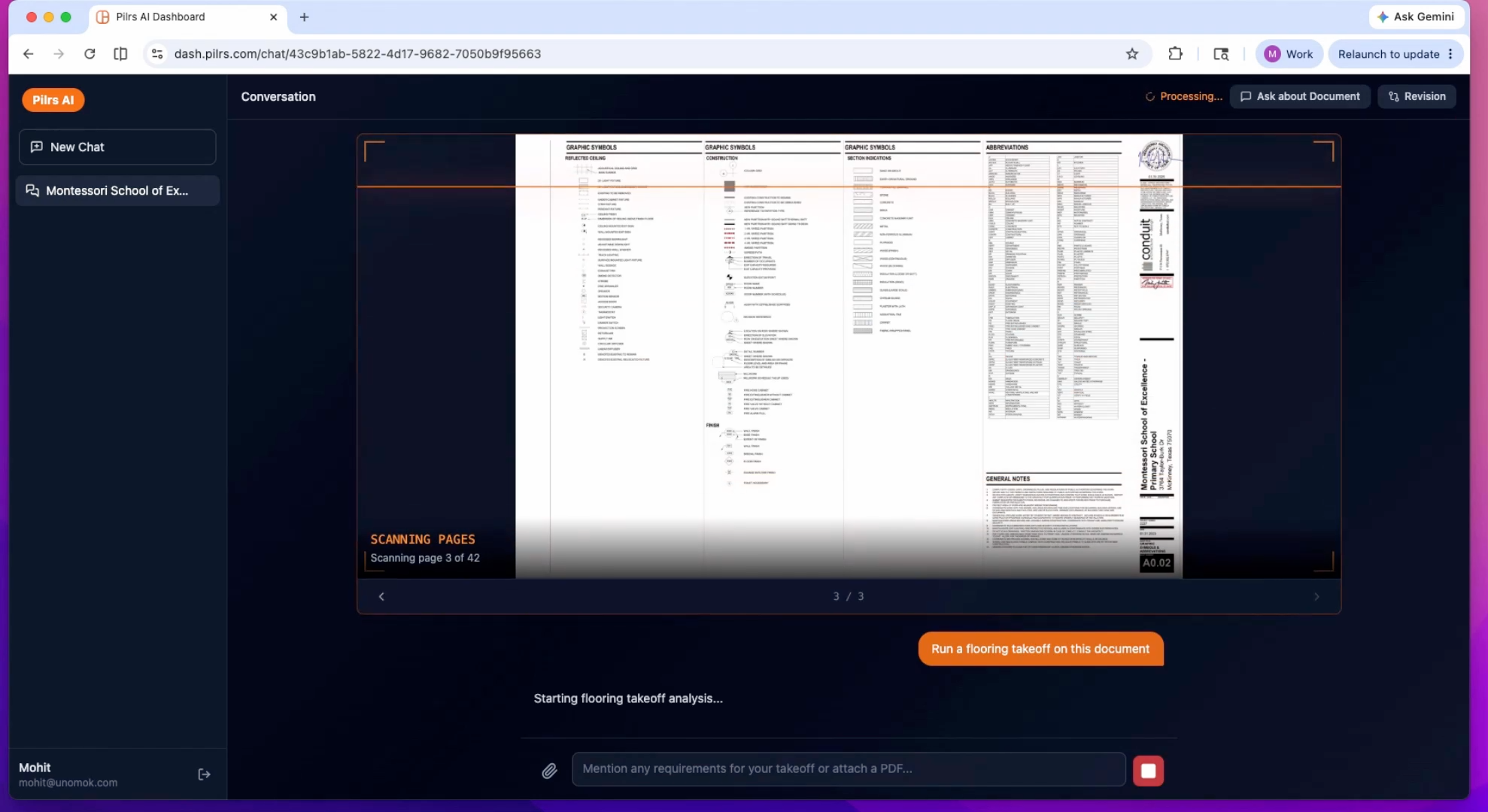Open the Montessori School of Ex... conversation
The width and height of the screenshot is (1488, 812).
(x=117, y=191)
